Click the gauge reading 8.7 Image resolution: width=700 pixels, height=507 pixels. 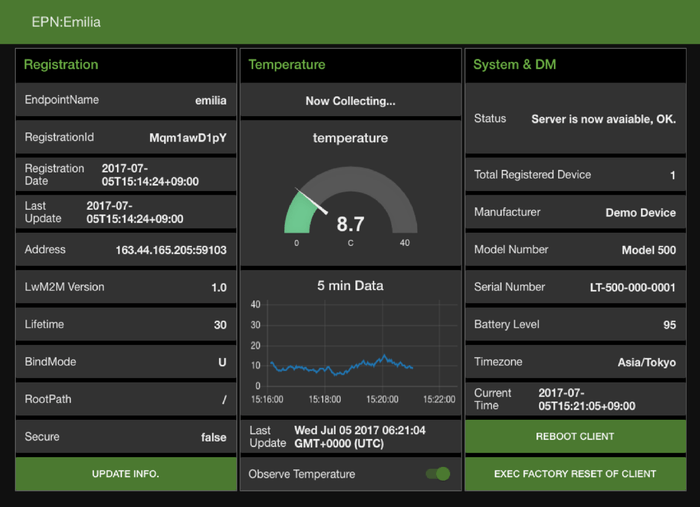pyautogui.click(x=350, y=224)
